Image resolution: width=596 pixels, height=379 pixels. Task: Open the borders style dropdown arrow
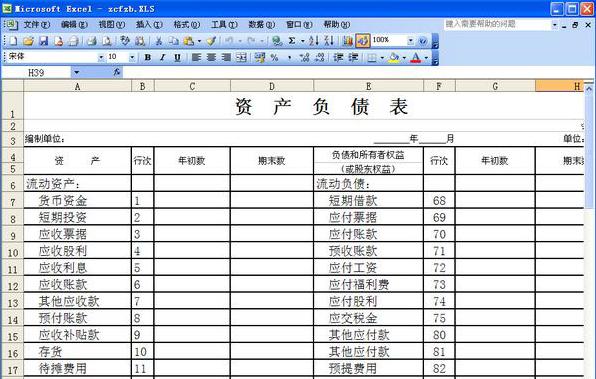point(382,57)
